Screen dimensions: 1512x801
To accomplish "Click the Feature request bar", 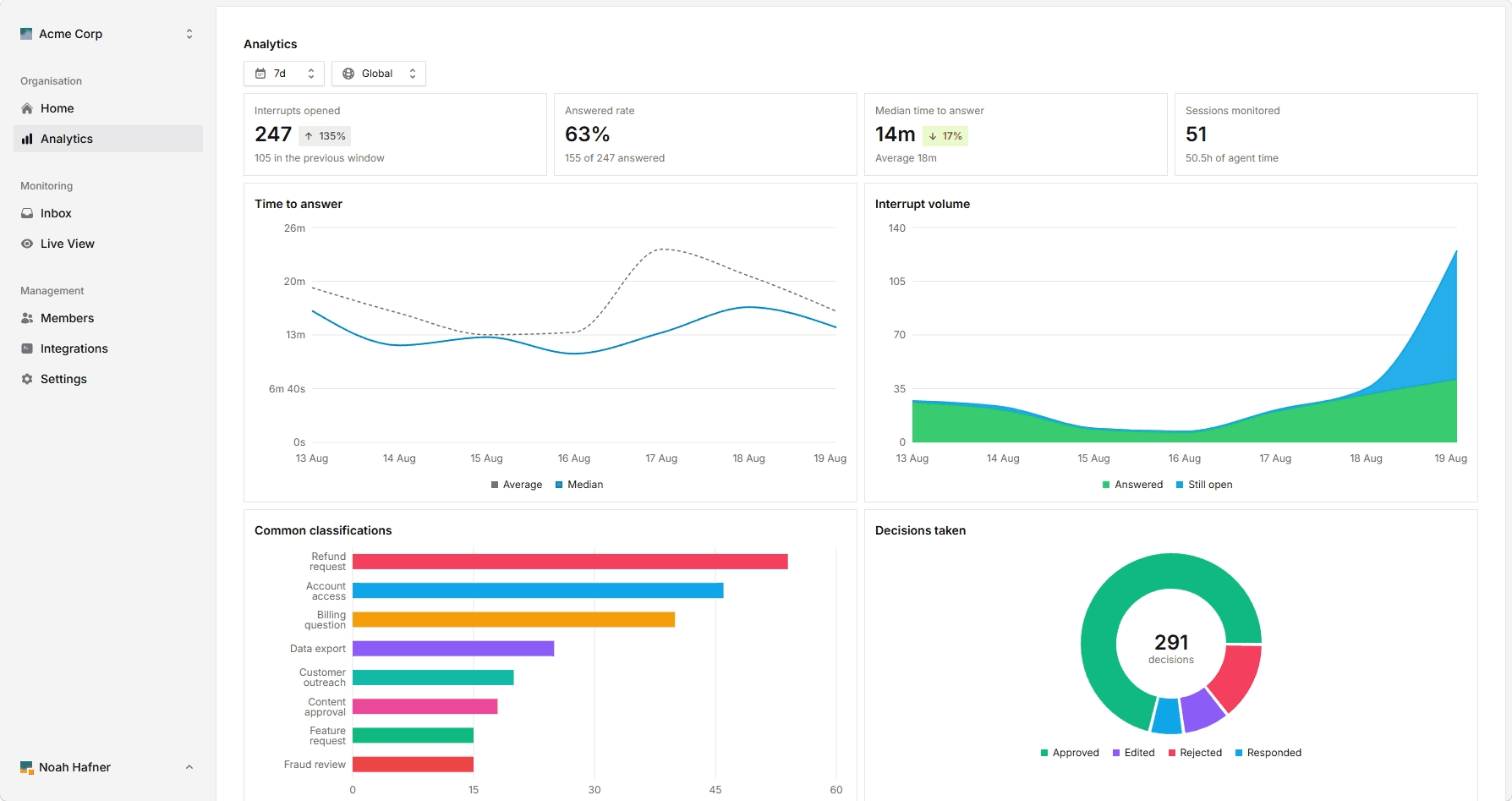I will (413, 736).
